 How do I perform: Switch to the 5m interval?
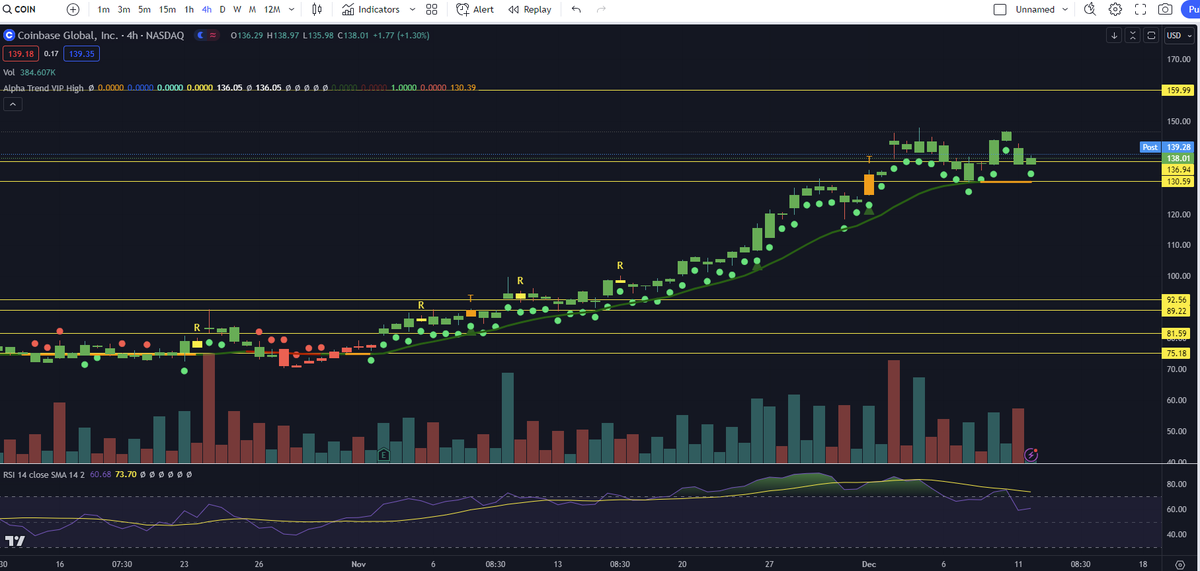coord(145,9)
